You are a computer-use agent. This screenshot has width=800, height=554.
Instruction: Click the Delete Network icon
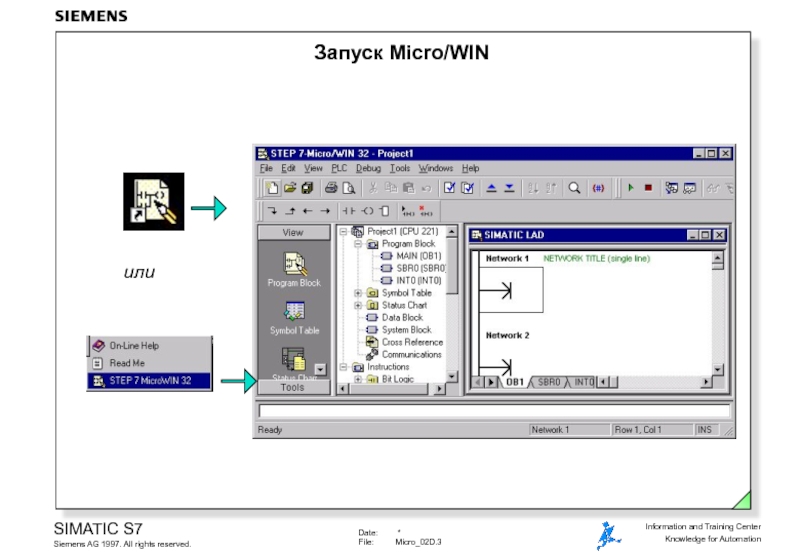coord(426,211)
